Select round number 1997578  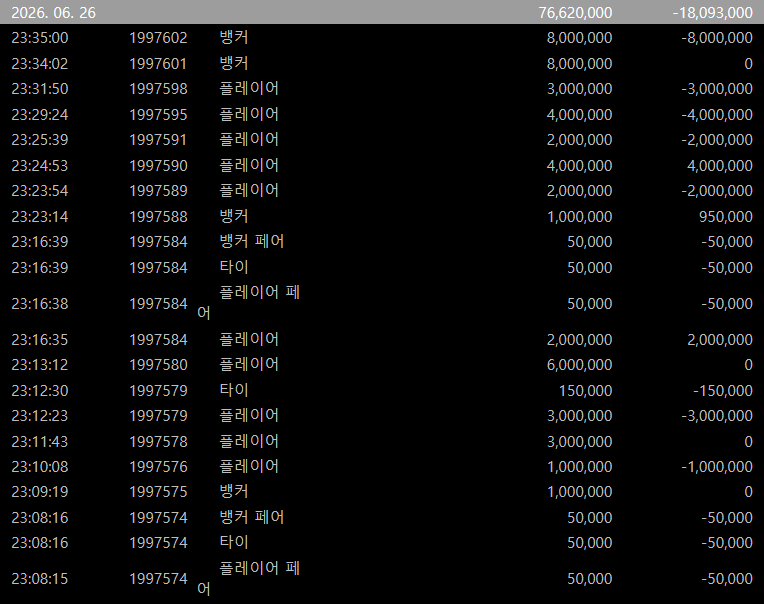coord(158,442)
